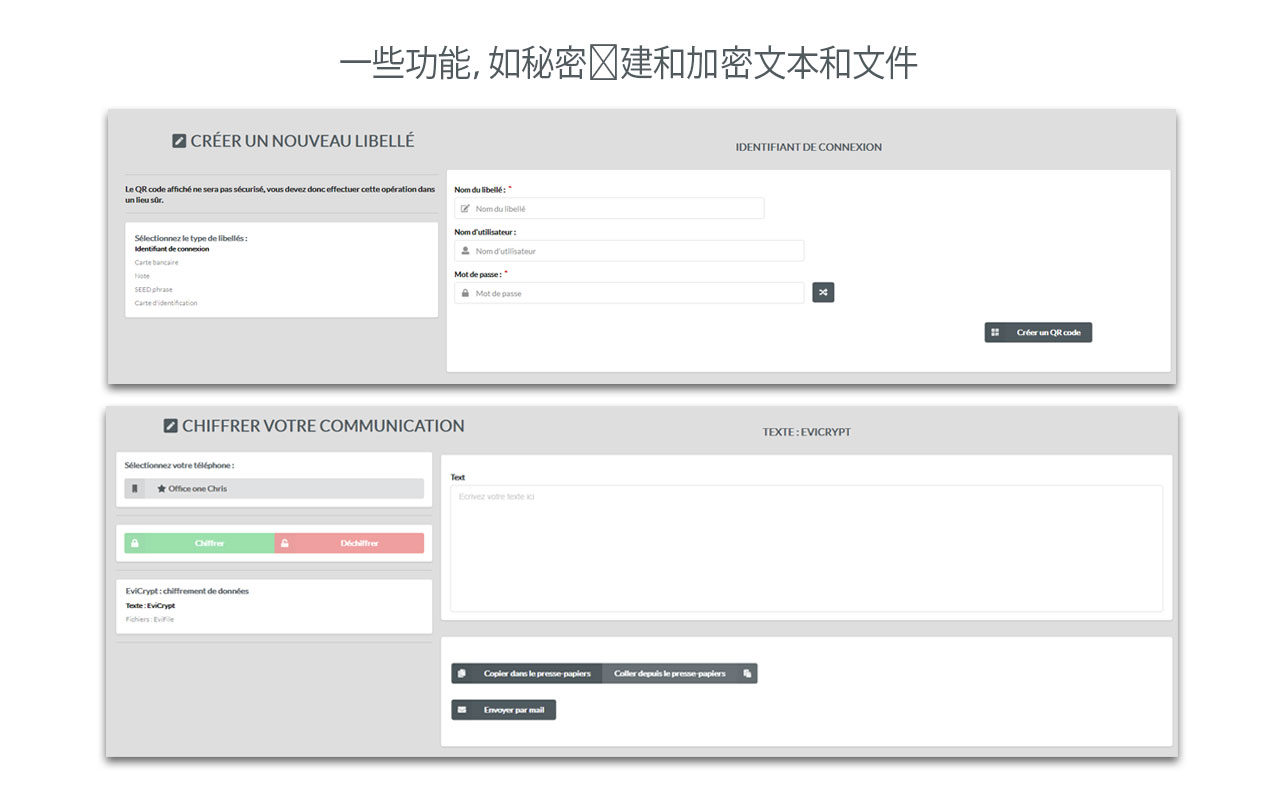Click the password generator shuffle icon

coord(823,292)
